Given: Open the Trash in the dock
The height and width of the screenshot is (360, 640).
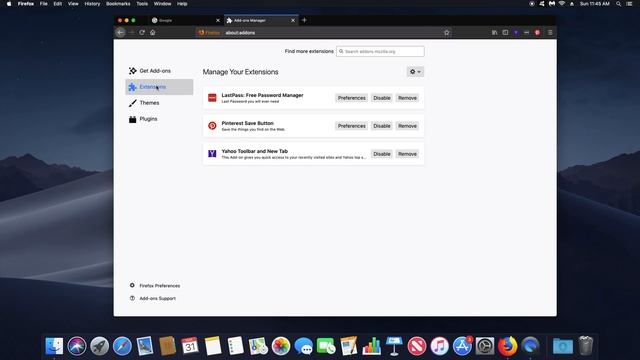Looking at the screenshot, I should click(x=586, y=346).
